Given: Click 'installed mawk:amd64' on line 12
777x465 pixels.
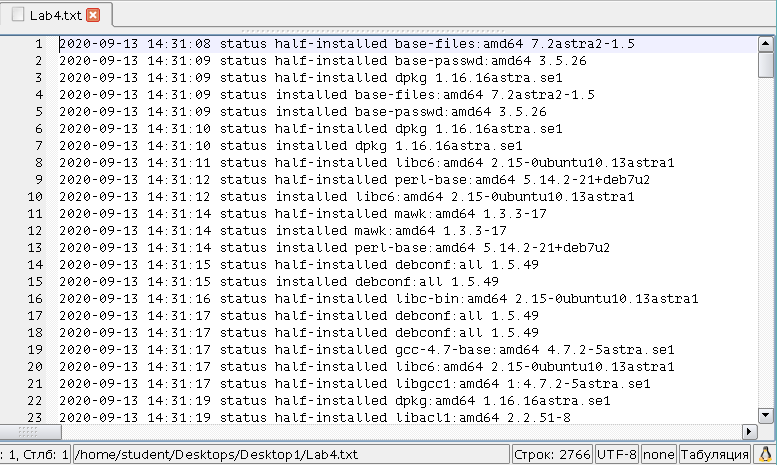Looking at the screenshot, I should [x=355, y=231].
